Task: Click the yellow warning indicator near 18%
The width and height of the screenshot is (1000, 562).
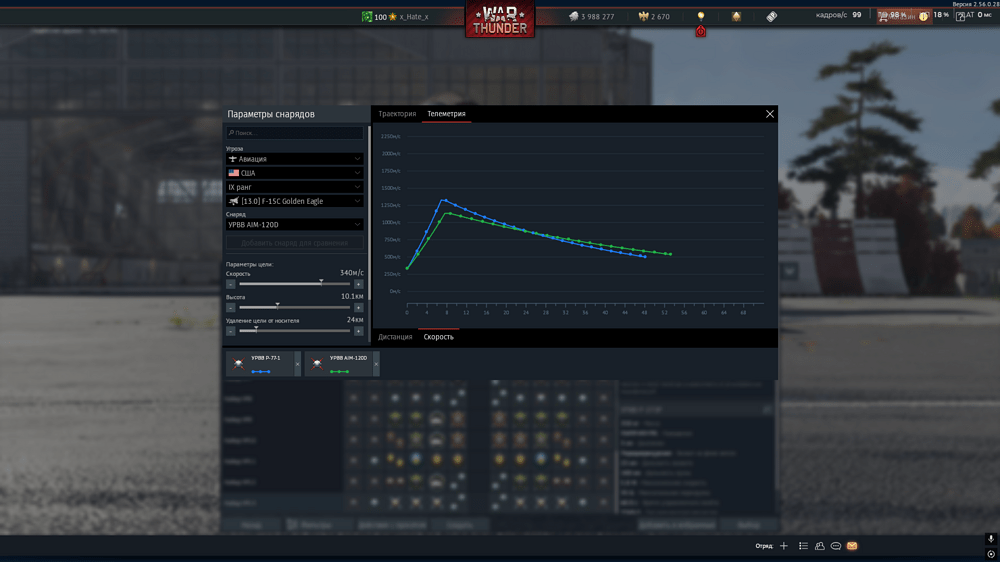Action: click(x=923, y=17)
